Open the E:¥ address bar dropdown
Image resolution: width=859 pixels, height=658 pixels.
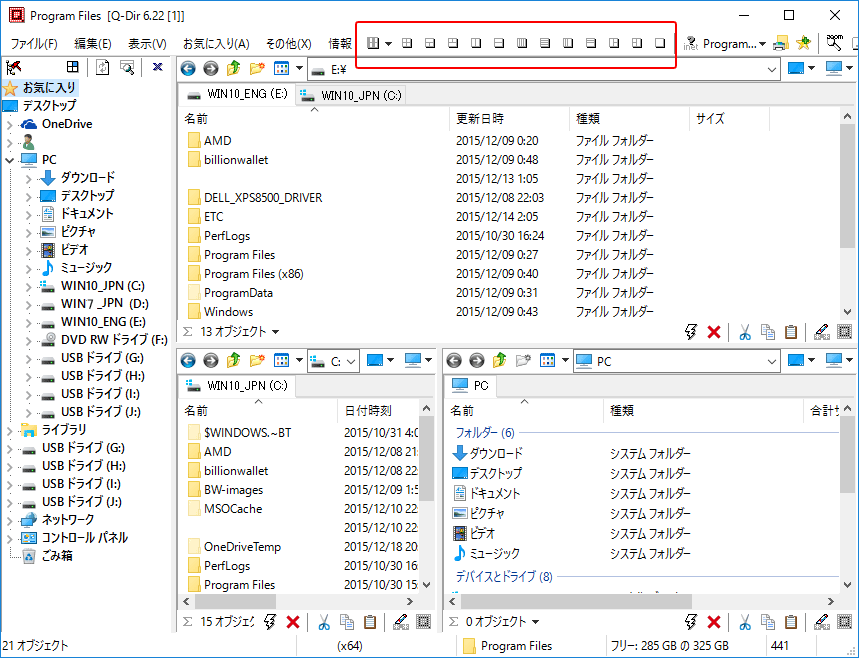(x=771, y=70)
